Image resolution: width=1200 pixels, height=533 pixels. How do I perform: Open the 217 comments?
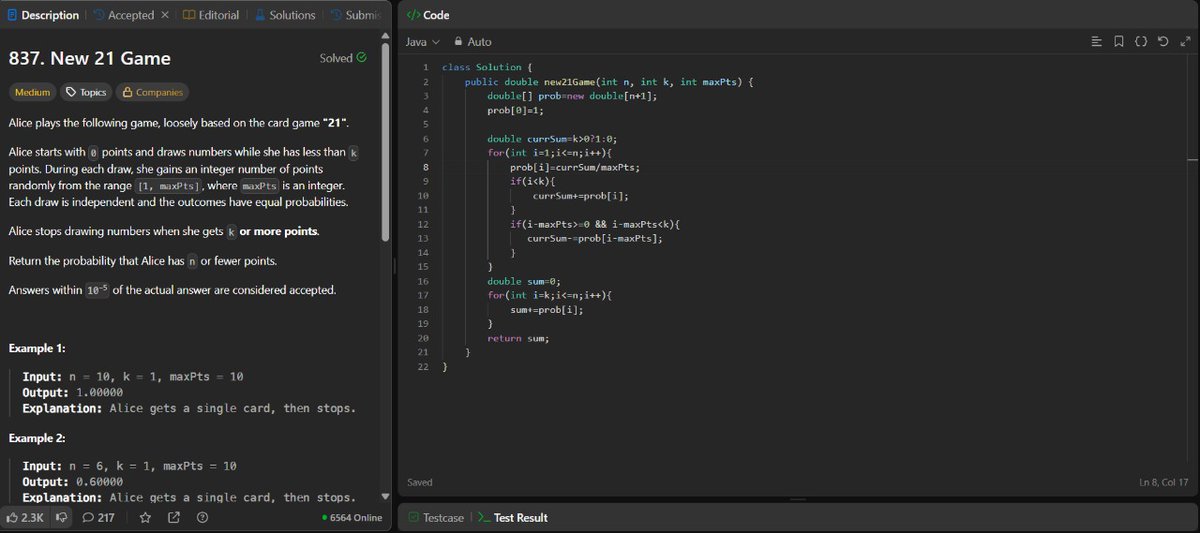(x=97, y=517)
